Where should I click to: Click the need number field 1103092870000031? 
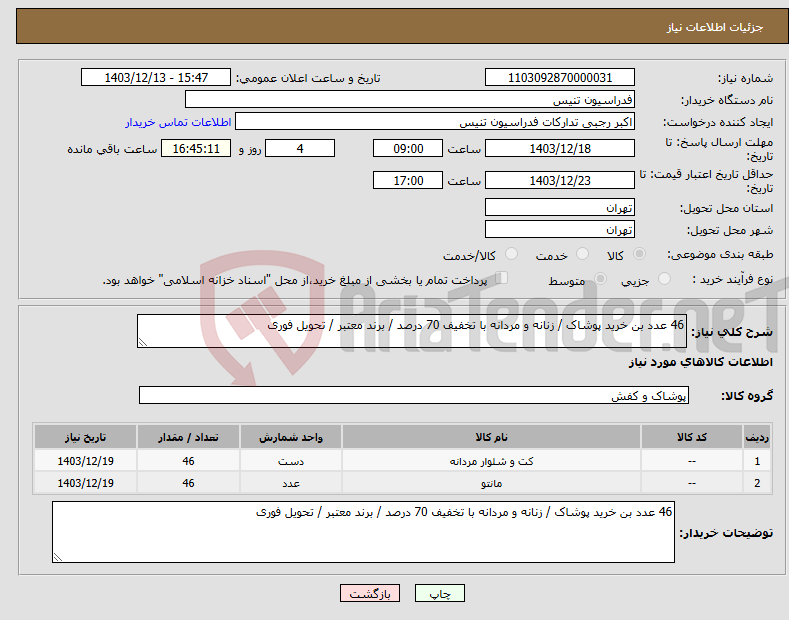560,78
